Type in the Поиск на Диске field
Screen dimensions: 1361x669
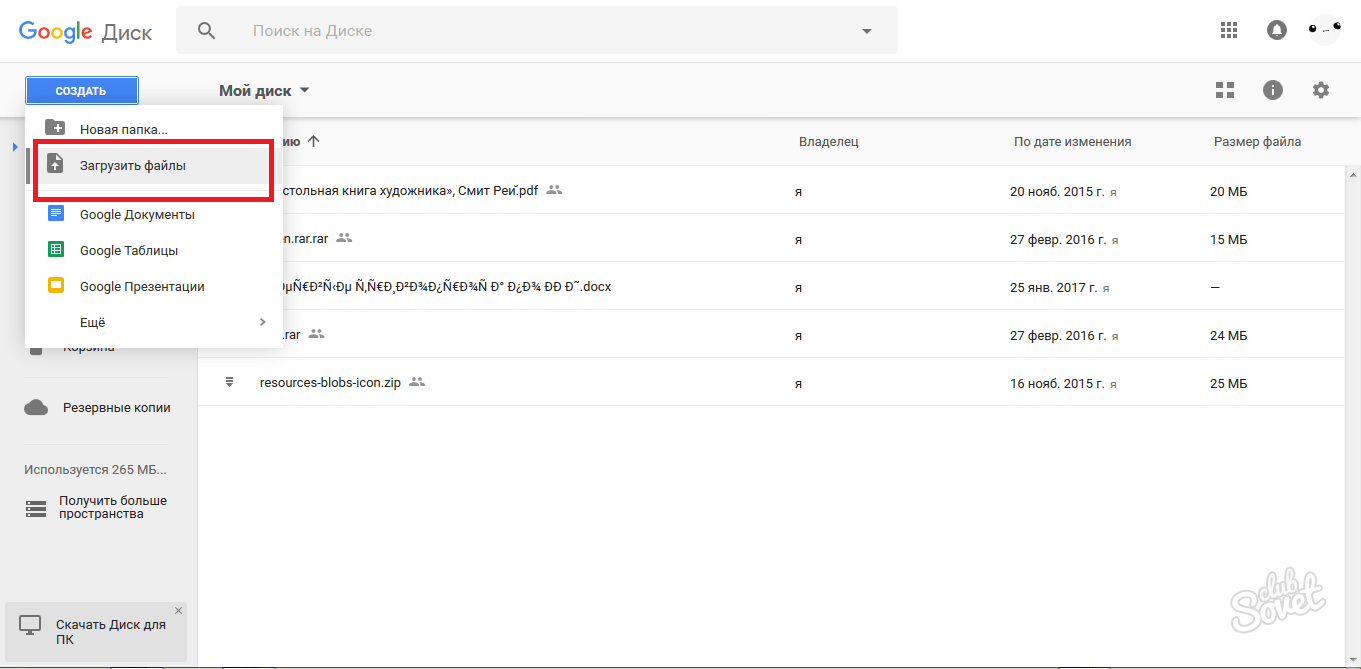(x=540, y=31)
